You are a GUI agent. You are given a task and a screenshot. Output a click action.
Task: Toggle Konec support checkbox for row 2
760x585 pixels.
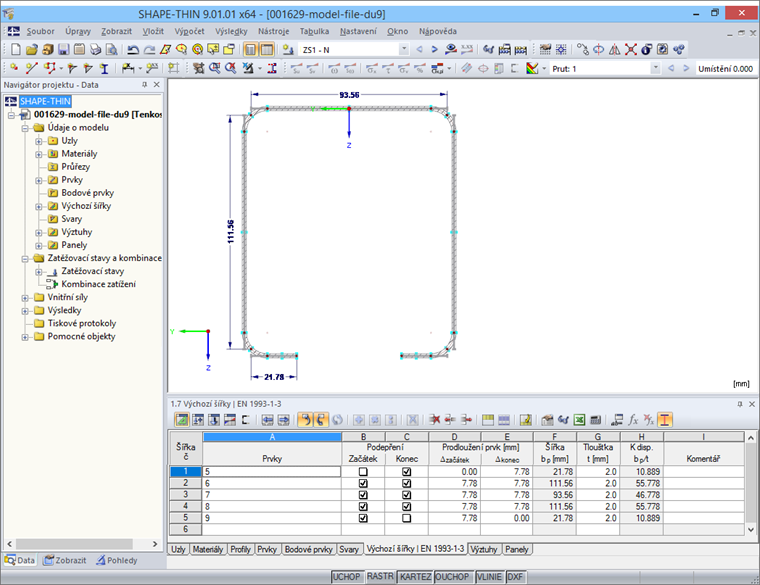pos(406,483)
